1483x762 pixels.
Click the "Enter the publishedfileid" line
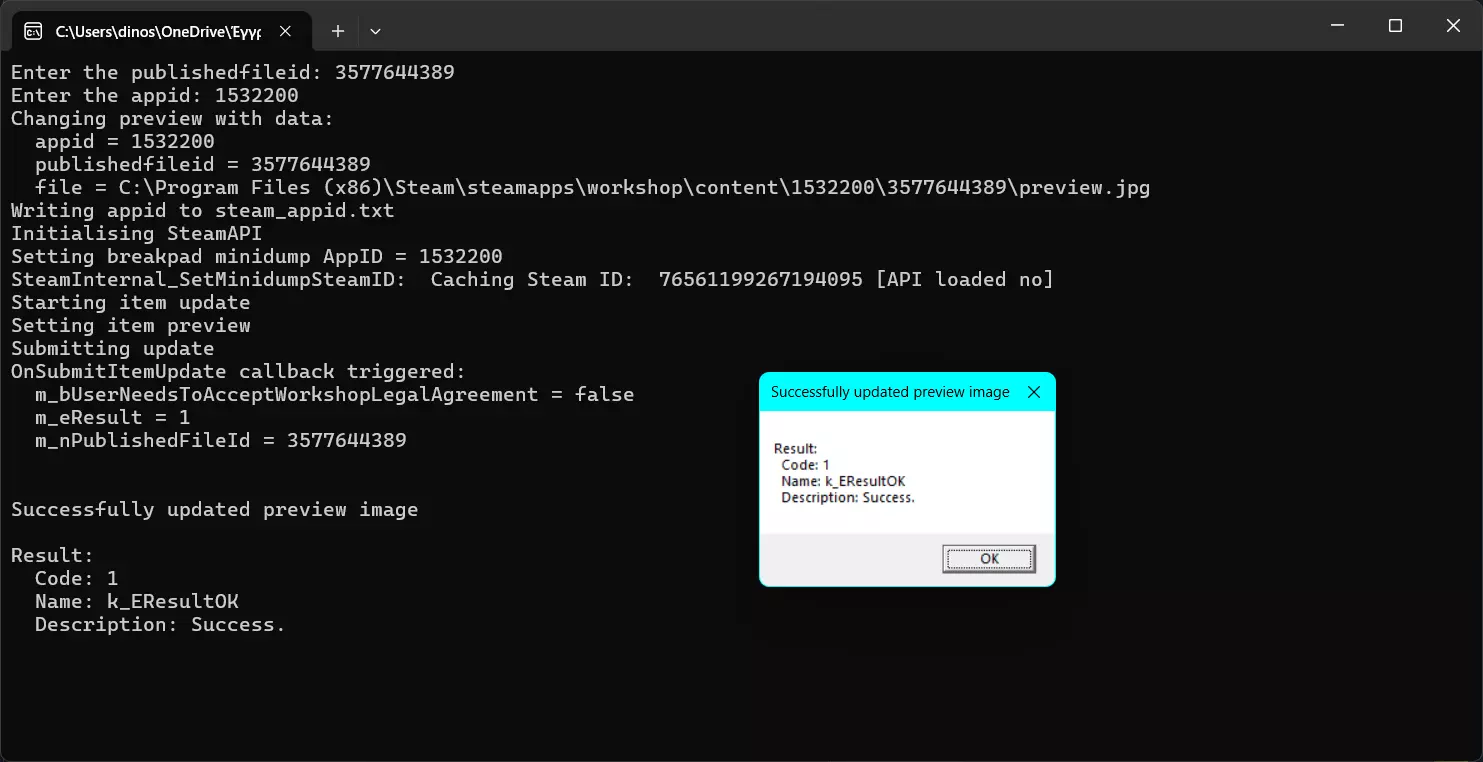tap(232, 72)
